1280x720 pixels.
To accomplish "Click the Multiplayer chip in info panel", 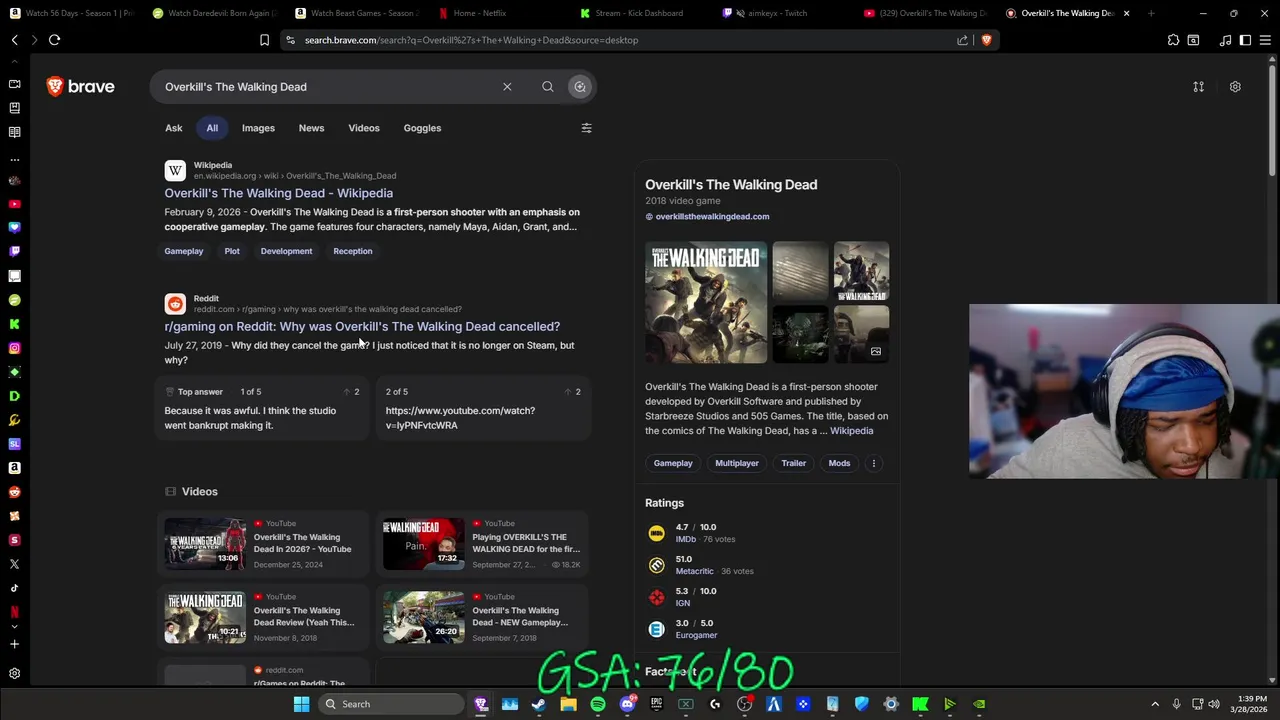I will 737,463.
